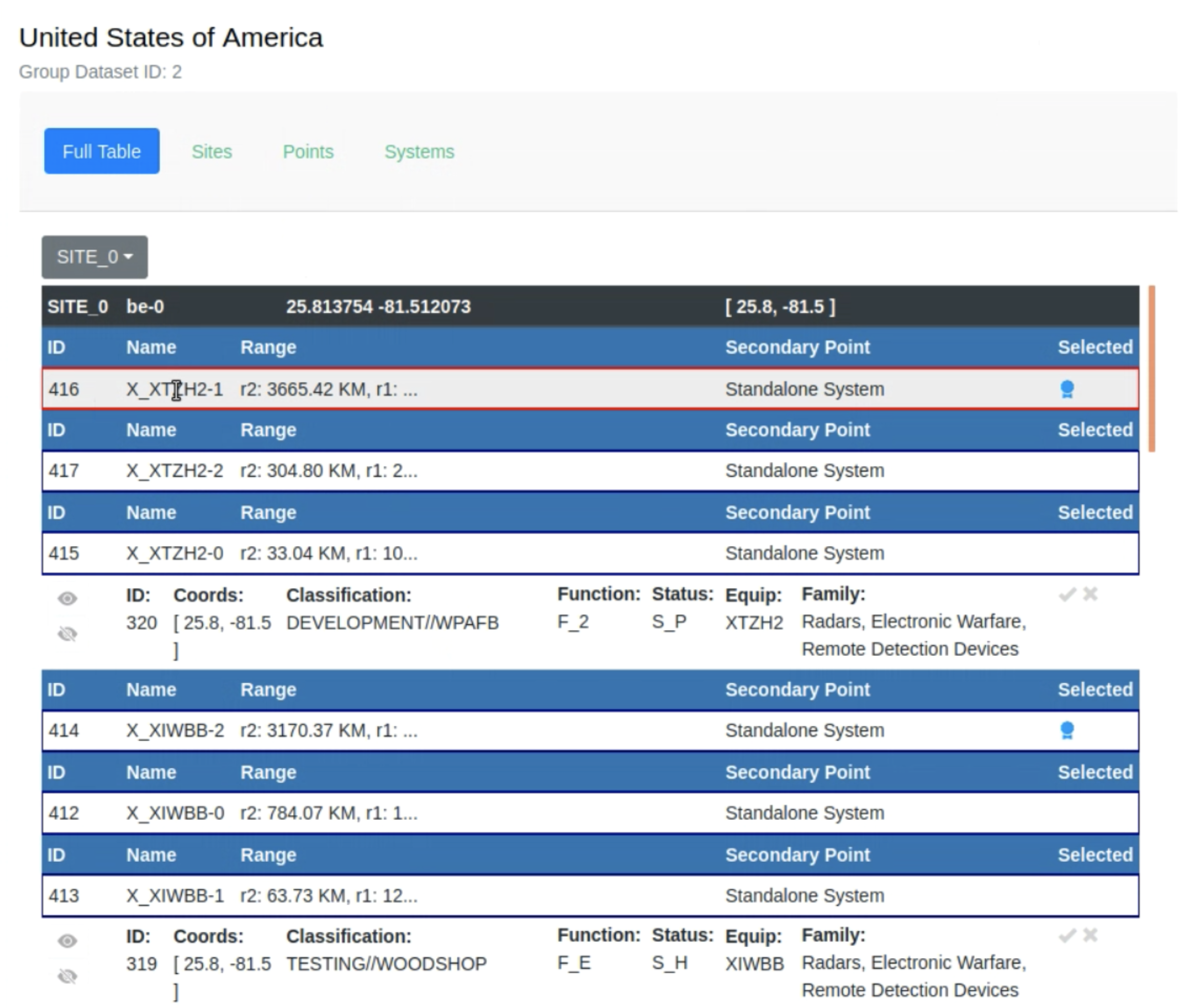Click the SITE_0 be-0 site header row

pos(590,307)
